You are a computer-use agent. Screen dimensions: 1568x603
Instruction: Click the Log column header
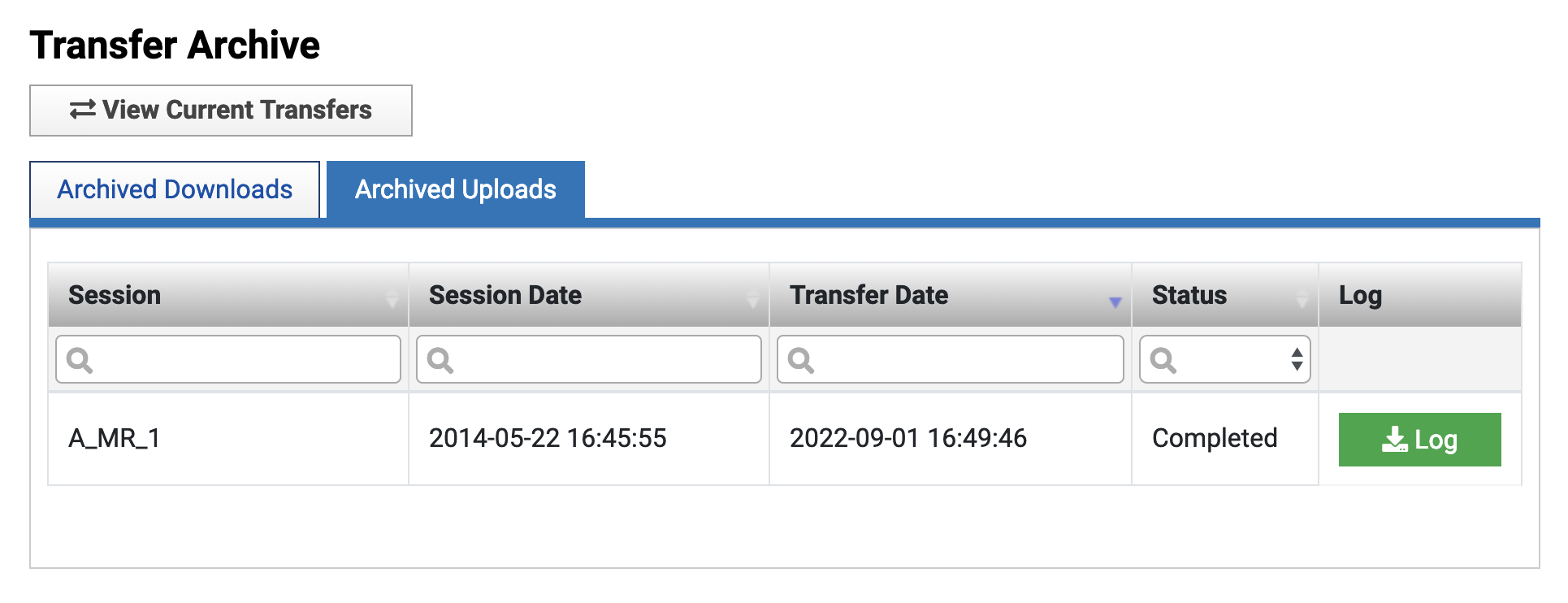click(x=1360, y=295)
